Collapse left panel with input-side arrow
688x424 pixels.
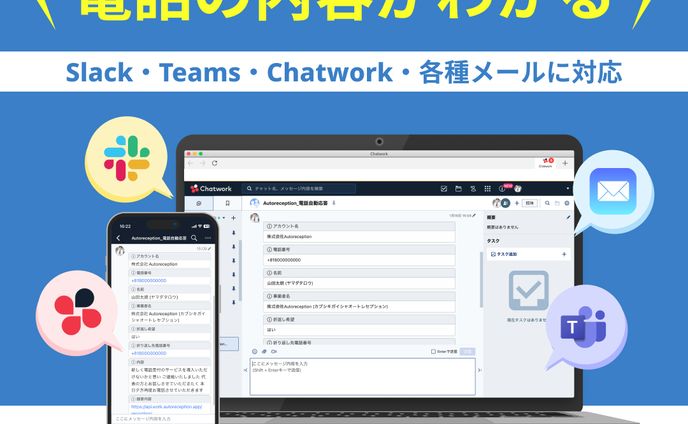[245, 370]
